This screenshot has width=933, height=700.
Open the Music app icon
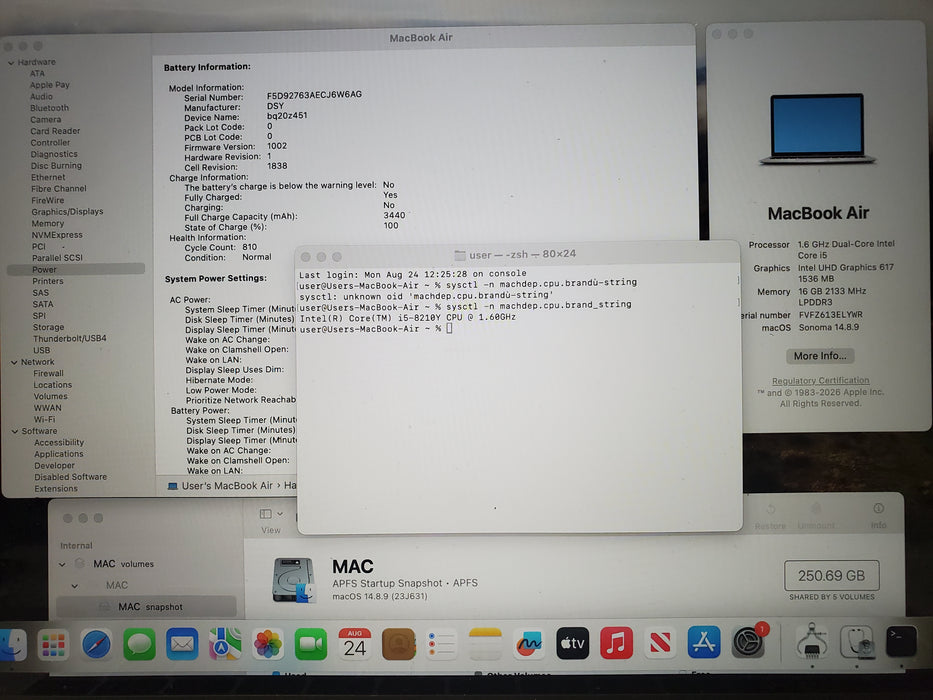[616, 643]
